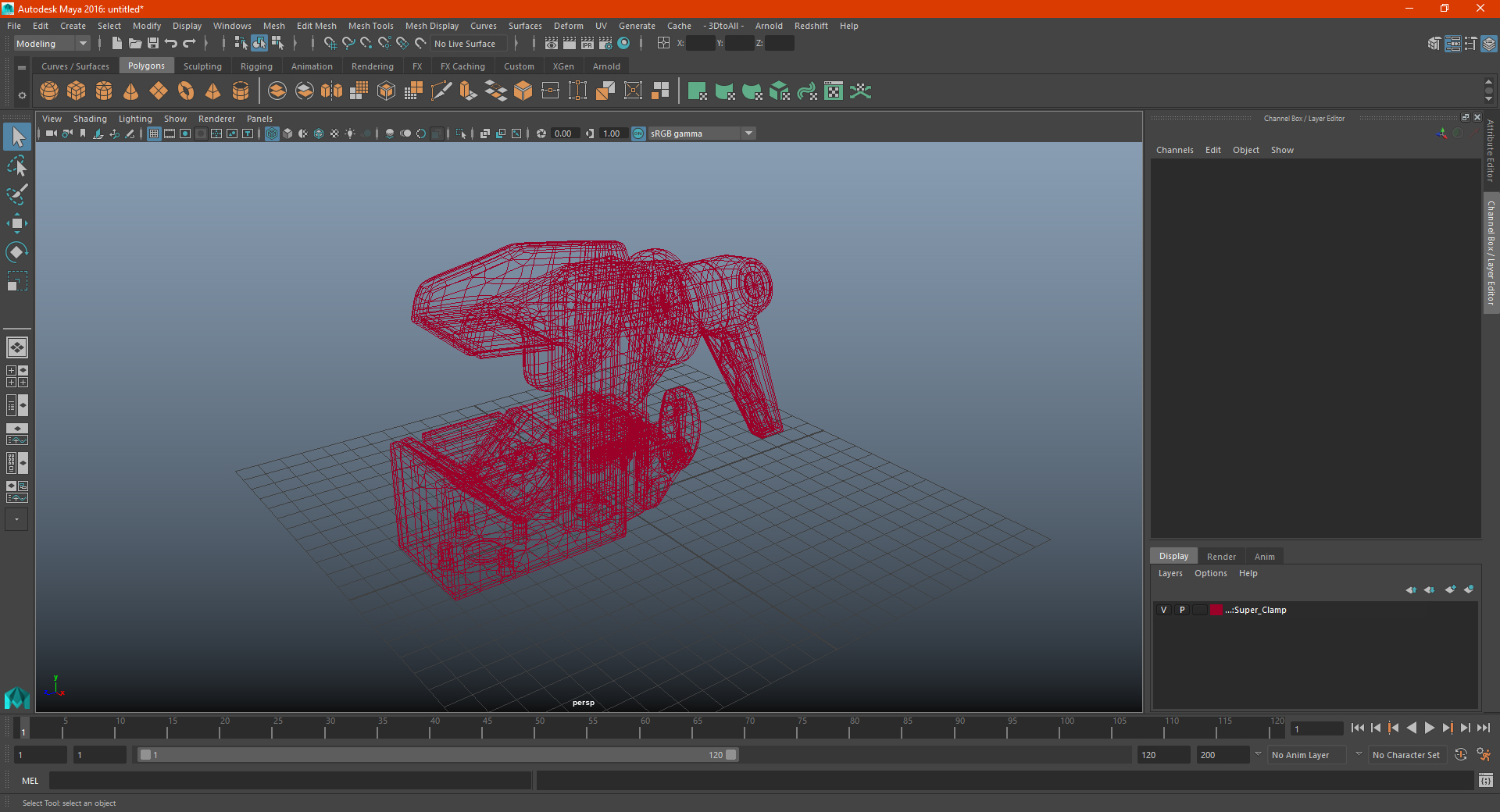Create a polygon plane from the shelf
The width and height of the screenshot is (1500, 812).
click(x=159, y=91)
